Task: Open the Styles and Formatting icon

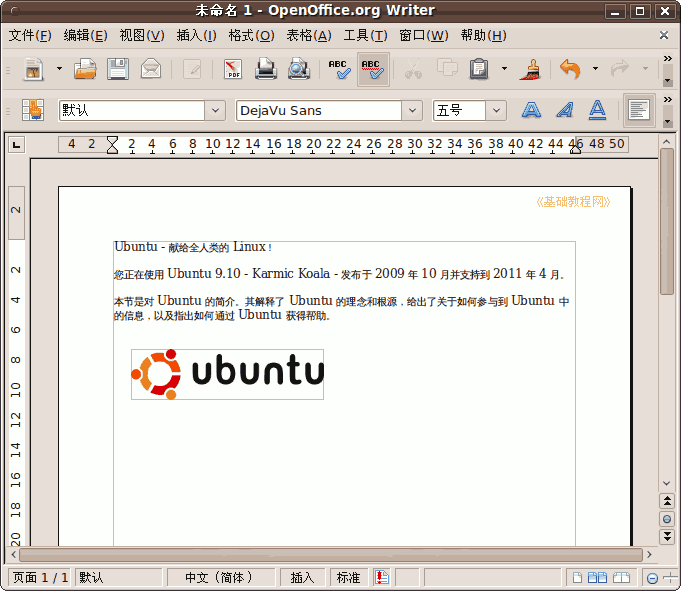Action: pyautogui.click(x=33, y=110)
